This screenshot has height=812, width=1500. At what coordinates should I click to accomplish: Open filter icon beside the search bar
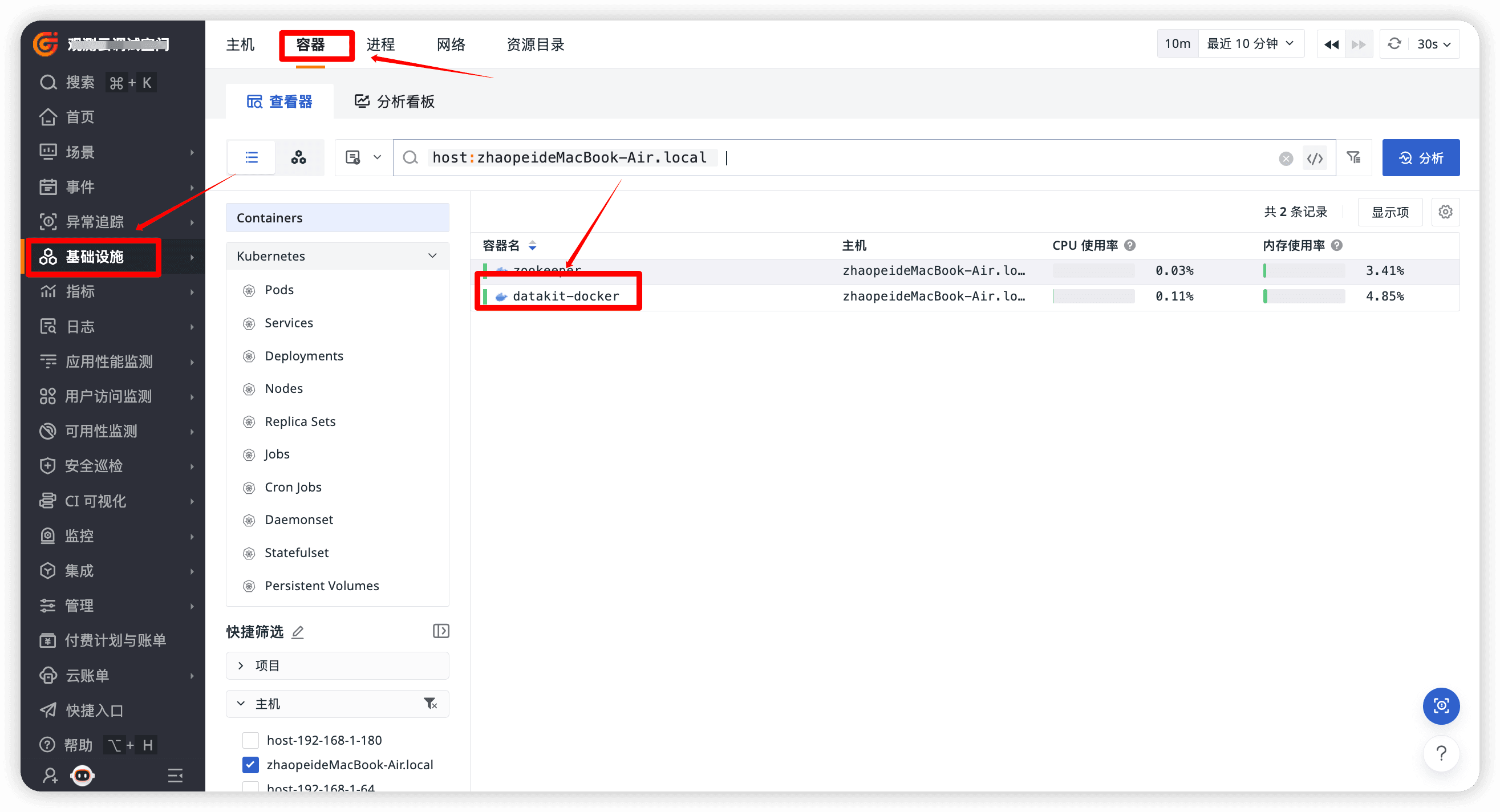[1354, 157]
